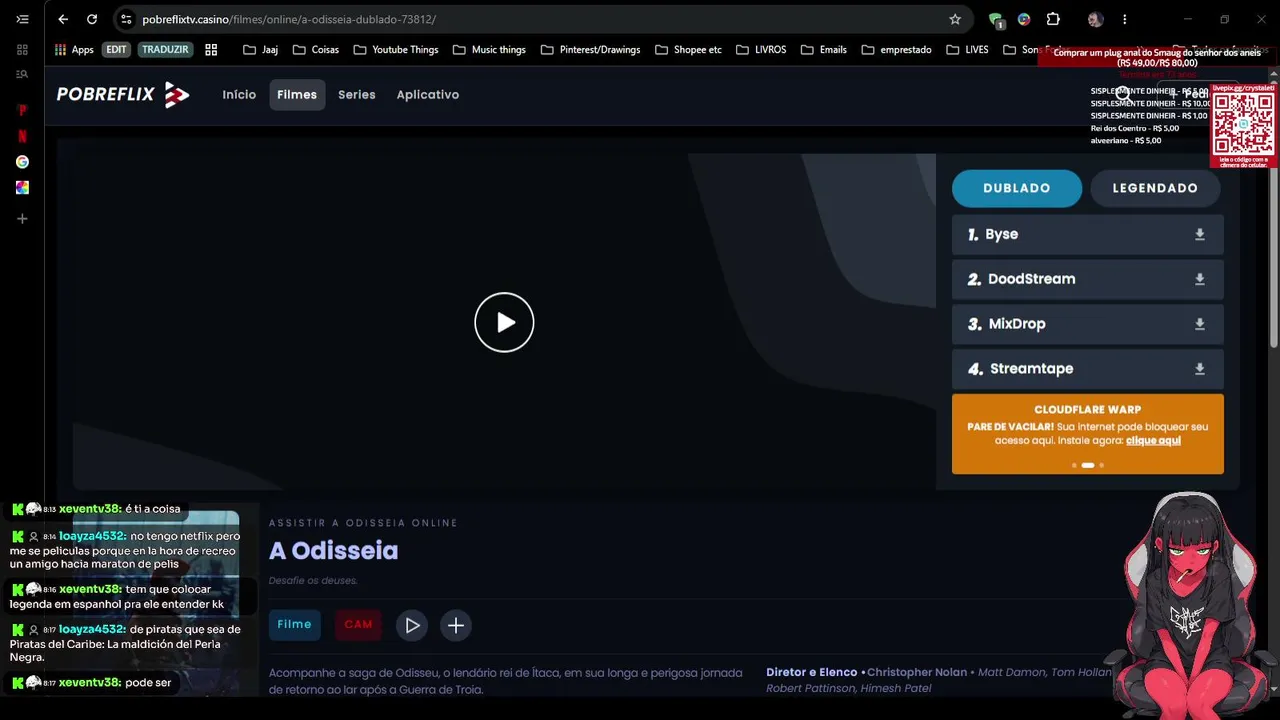Switch to the colorful square pinned tab

coord(22,188)
